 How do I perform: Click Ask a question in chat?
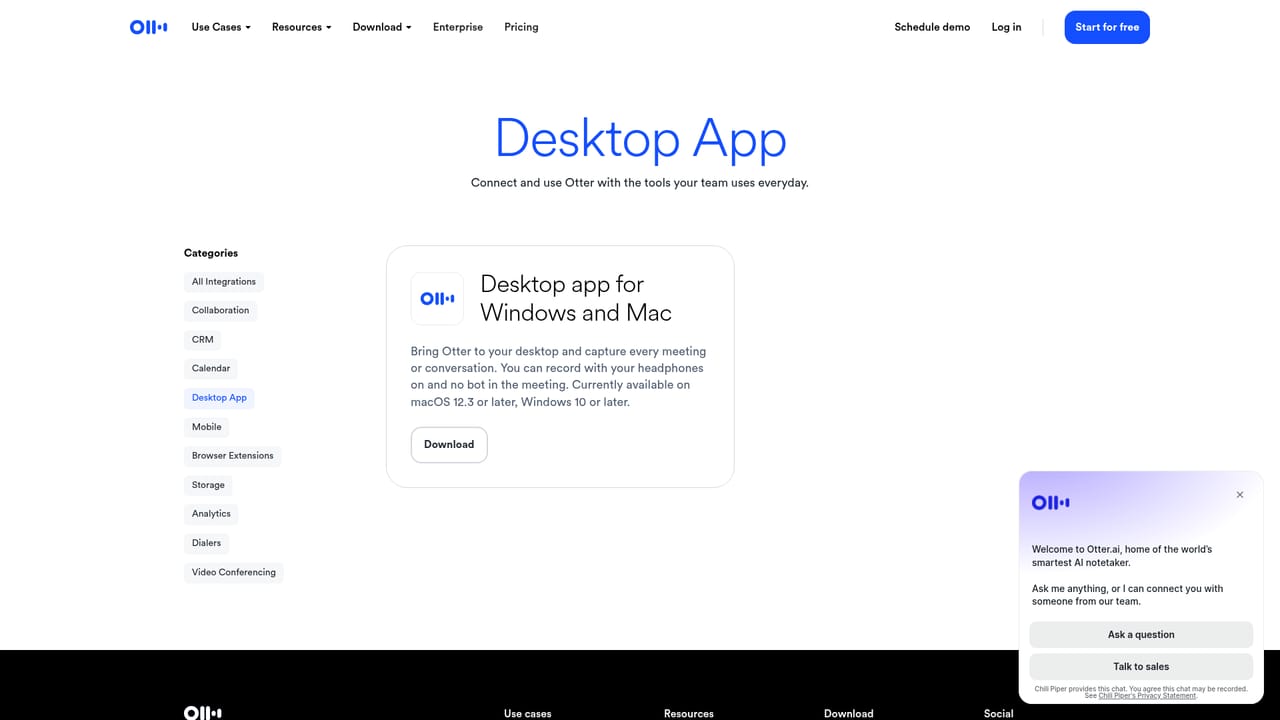1141,635
